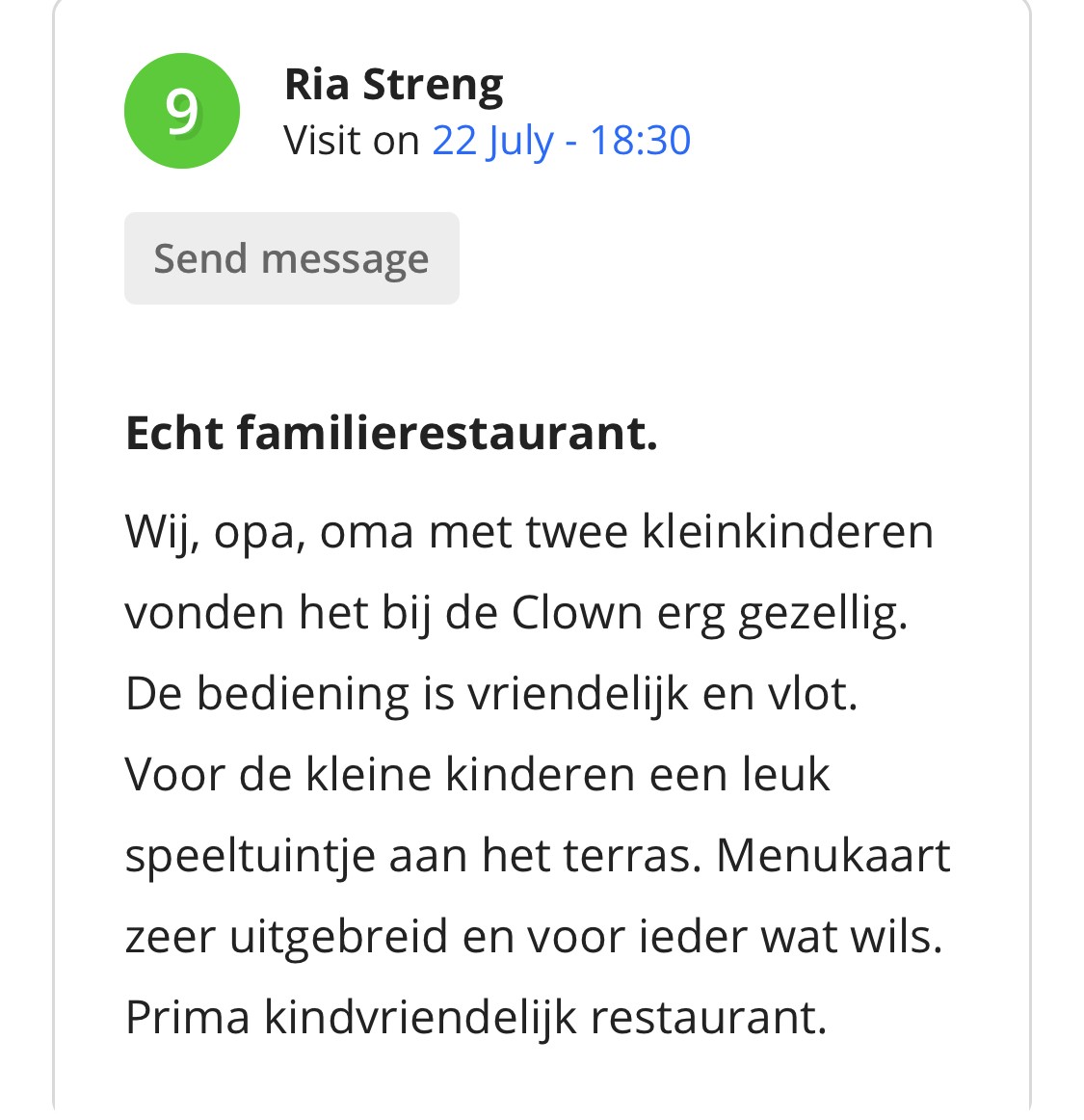This screenshot has height=1120, width=1084.
Task: Click the line Voor de kleine kinderen
Action: [x=477, y=774]
